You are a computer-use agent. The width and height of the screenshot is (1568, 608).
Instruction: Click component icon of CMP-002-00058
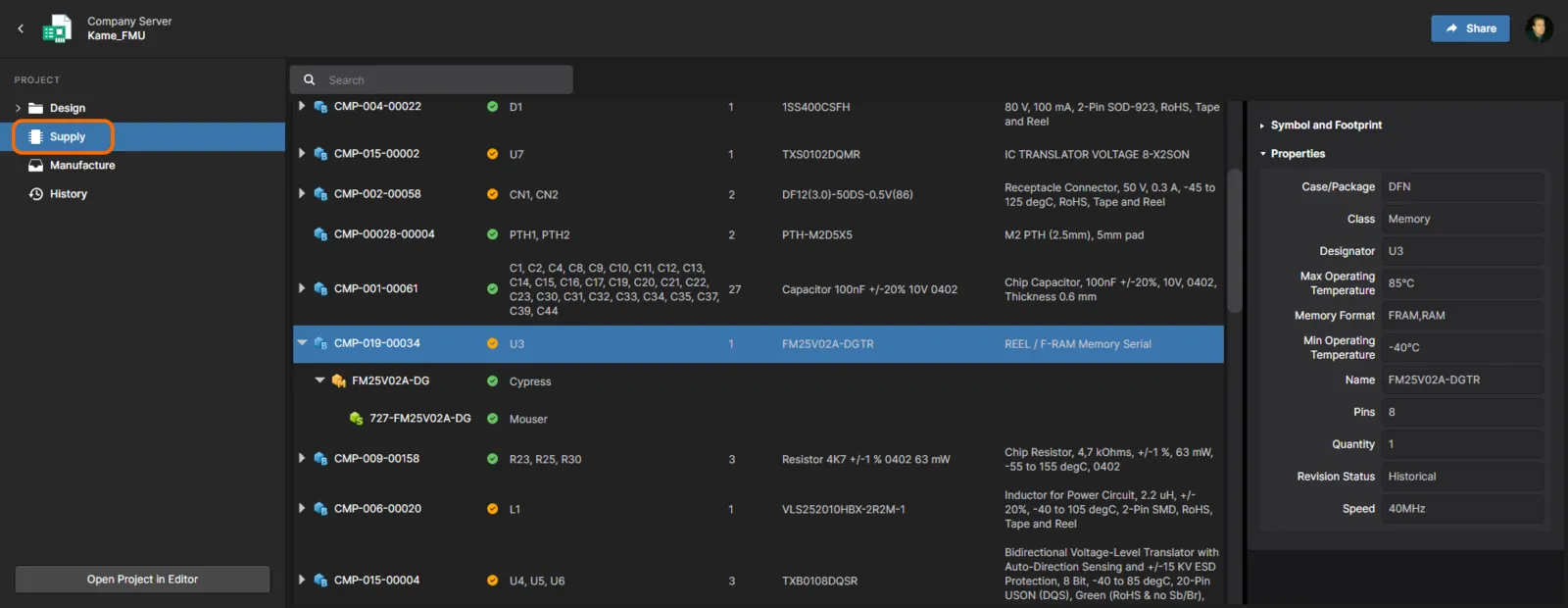pyautogui.click(x=320, y=194)
